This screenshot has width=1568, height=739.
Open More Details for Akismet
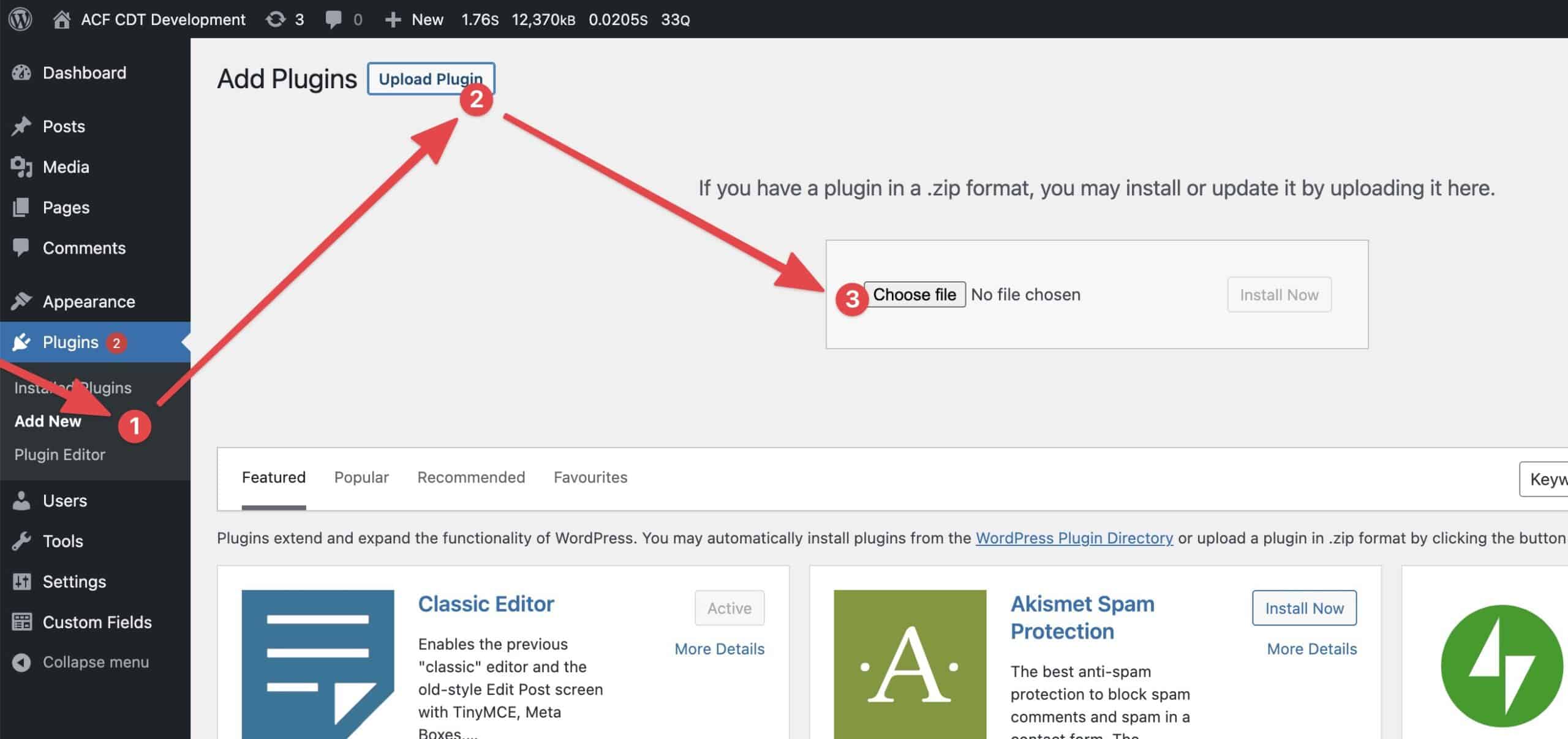coord(1311,649)
